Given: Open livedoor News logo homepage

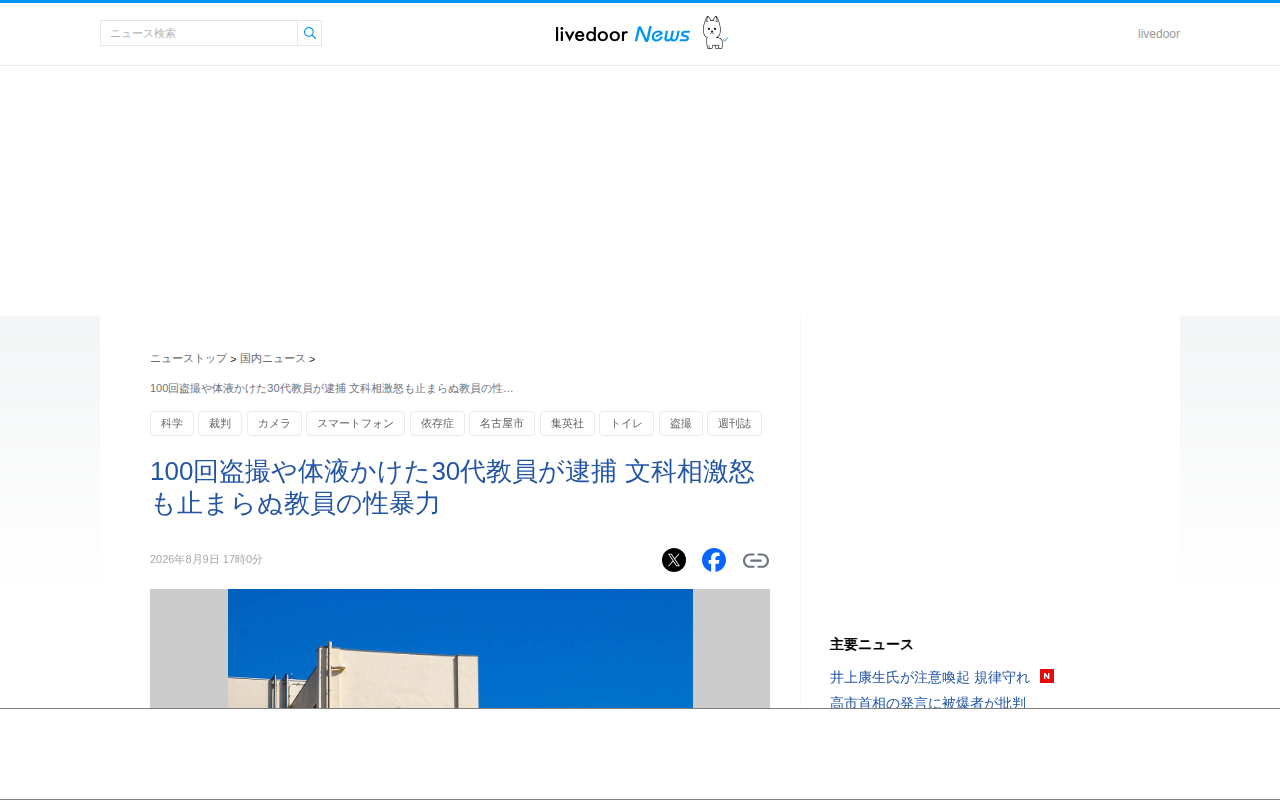Looking at the screenshot, I should [623, 34].
